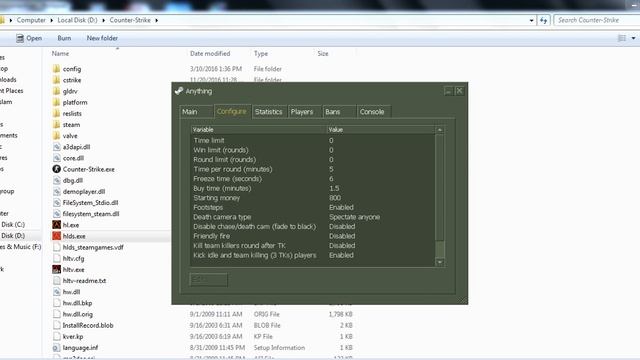
Task: Click the Counter-Strike.exe icon
Action: [56, 169]
